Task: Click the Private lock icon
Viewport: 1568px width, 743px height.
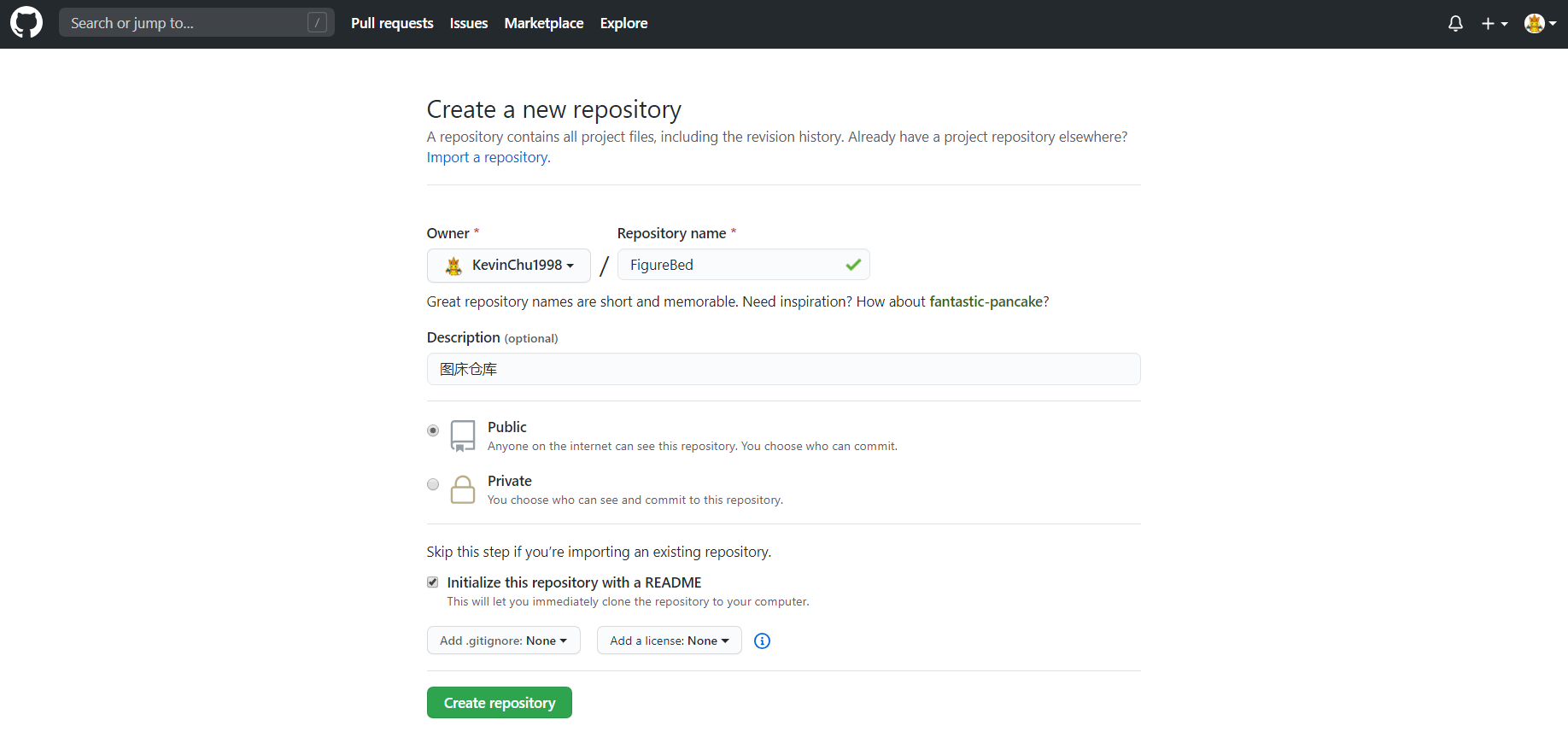Action: tap(463, 489)
